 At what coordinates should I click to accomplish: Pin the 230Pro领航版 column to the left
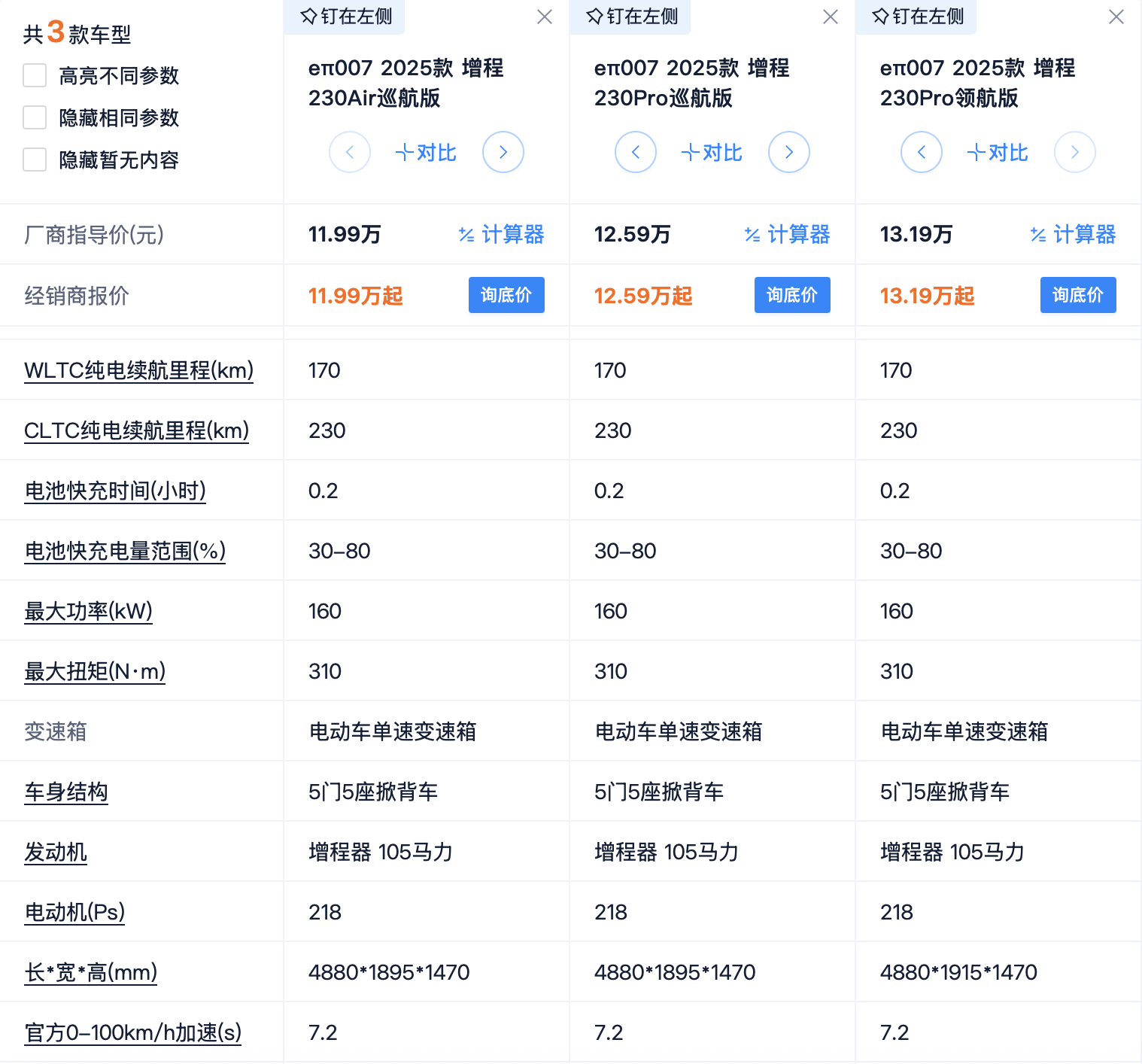917,17
